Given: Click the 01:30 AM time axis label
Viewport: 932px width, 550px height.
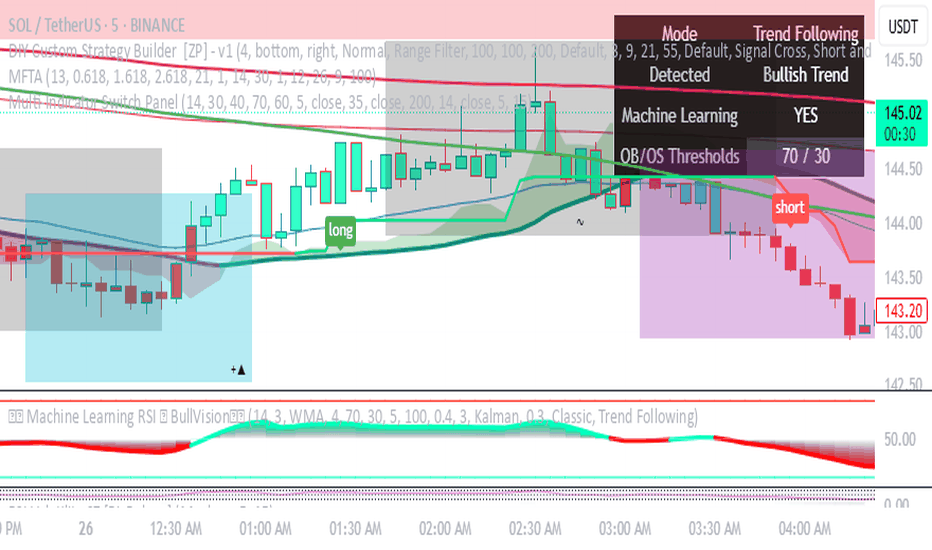Looking at the screenshot, I should pos(355,529).
